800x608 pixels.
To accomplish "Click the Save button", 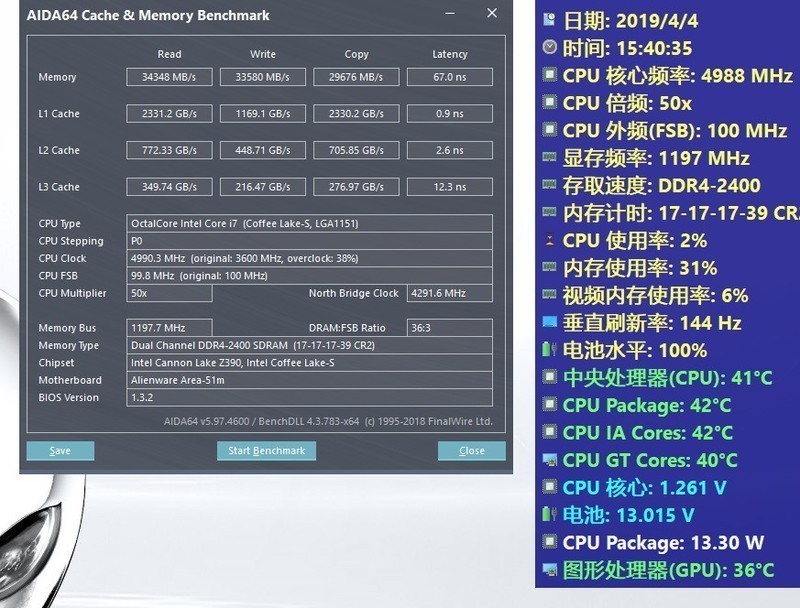I will [x=60, y=450].
